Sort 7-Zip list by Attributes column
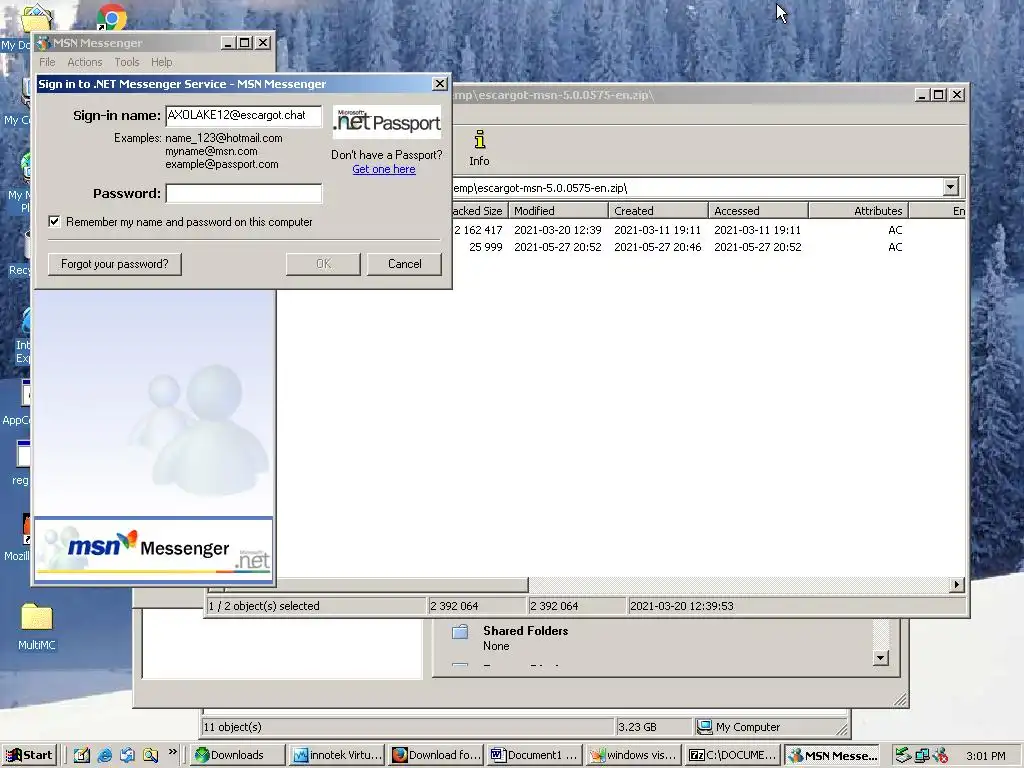The height and width of the screenshot is (768, 1024). (859, 210)
